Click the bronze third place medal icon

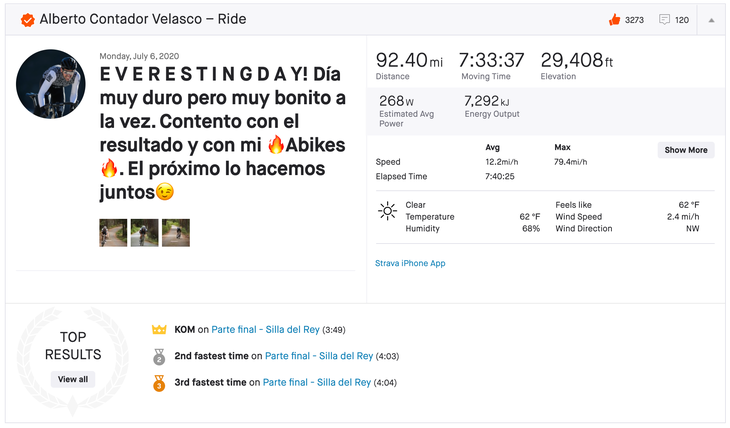point(158,383)
